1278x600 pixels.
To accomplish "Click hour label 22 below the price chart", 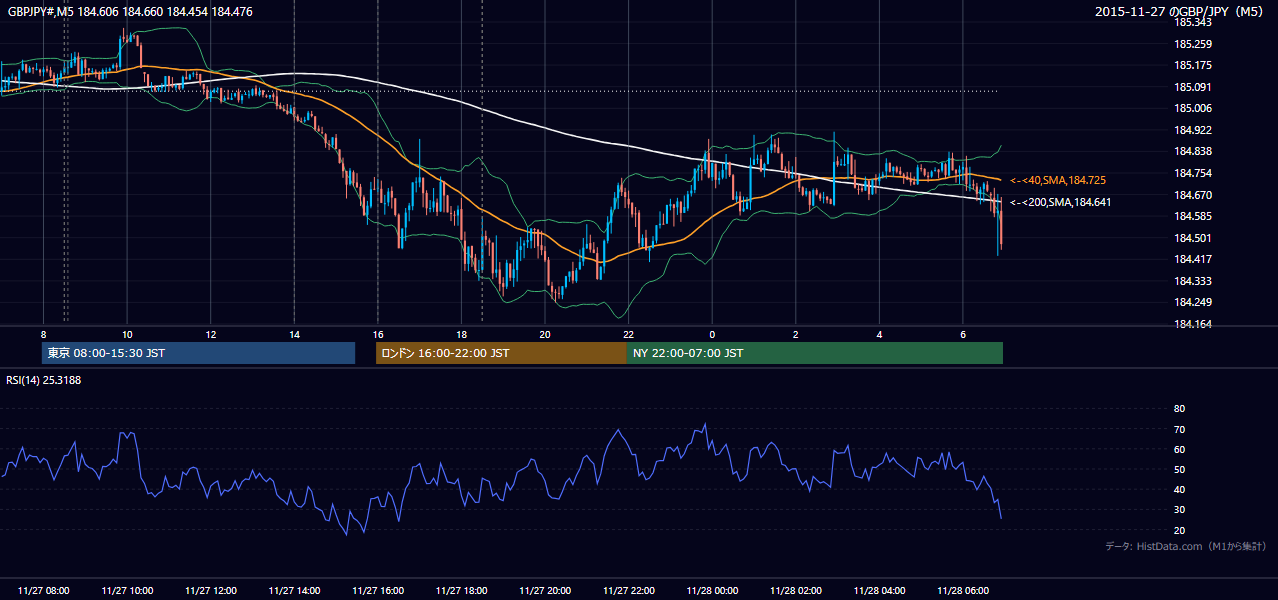I will click(x=628, y=334).
